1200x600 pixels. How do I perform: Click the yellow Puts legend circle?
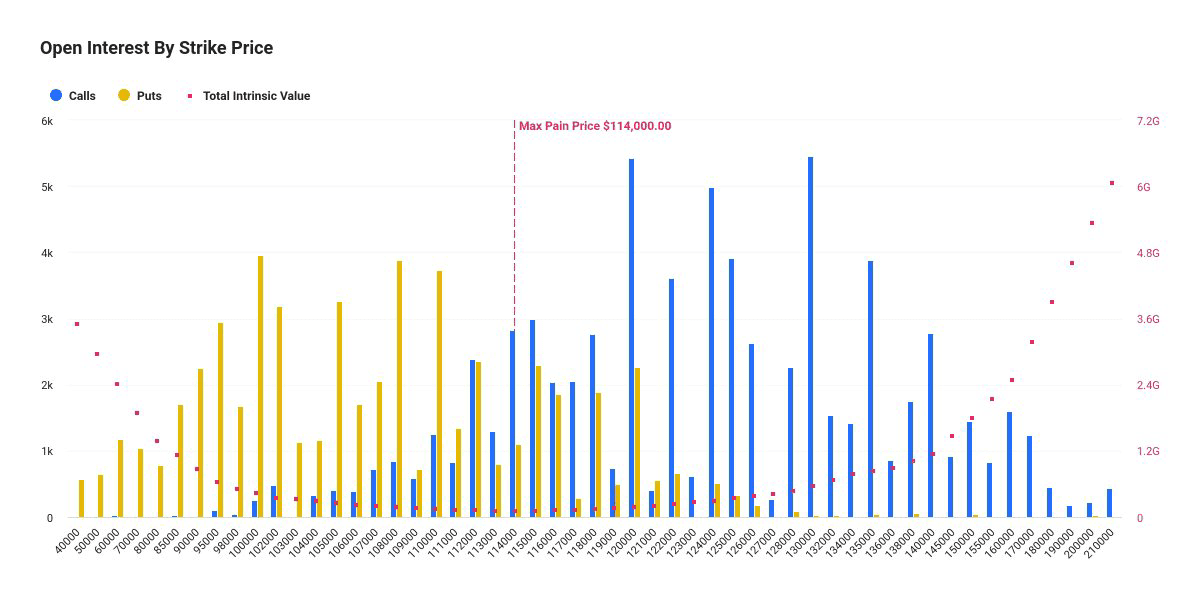coord(124,96)
